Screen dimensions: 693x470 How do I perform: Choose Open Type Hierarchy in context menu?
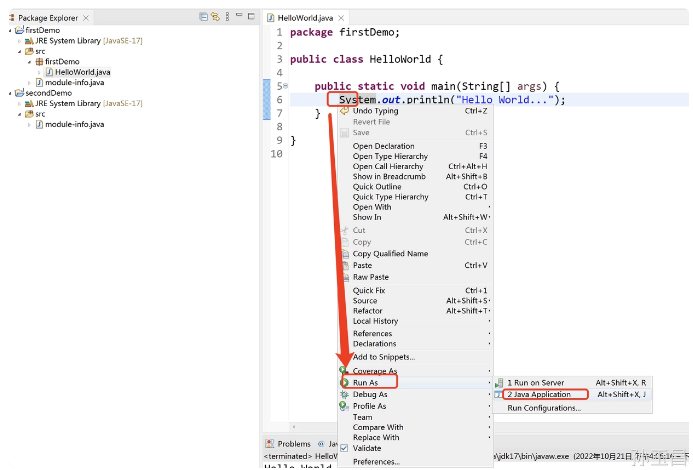click(415, 156)
